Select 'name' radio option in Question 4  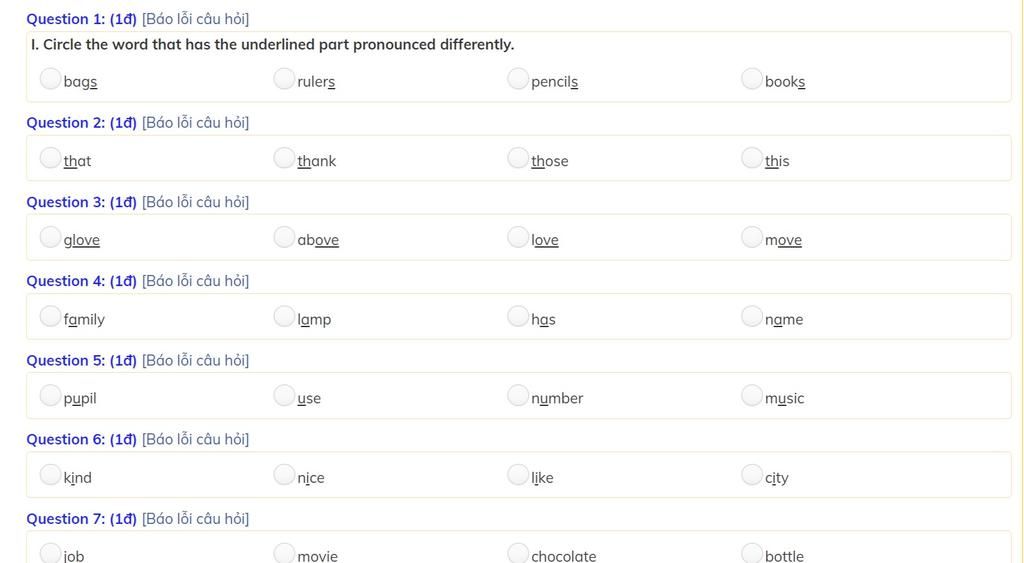pyautogui.click(x=752, y=316)
